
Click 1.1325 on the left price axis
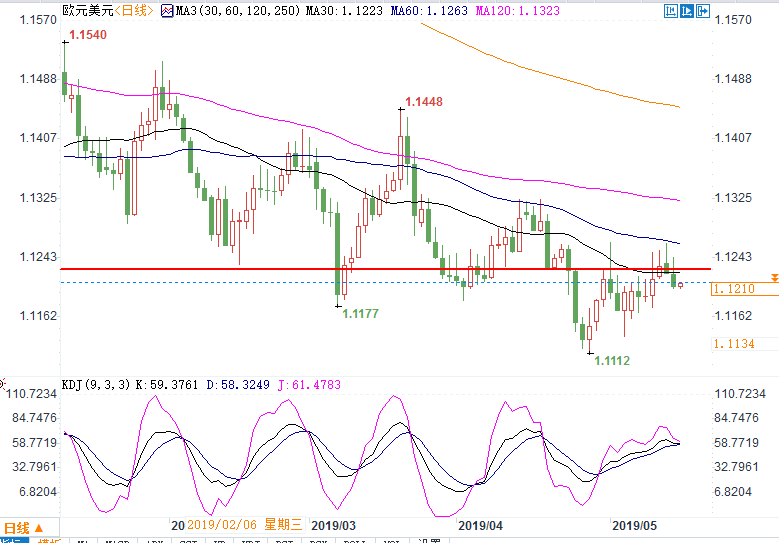[38, 198]
